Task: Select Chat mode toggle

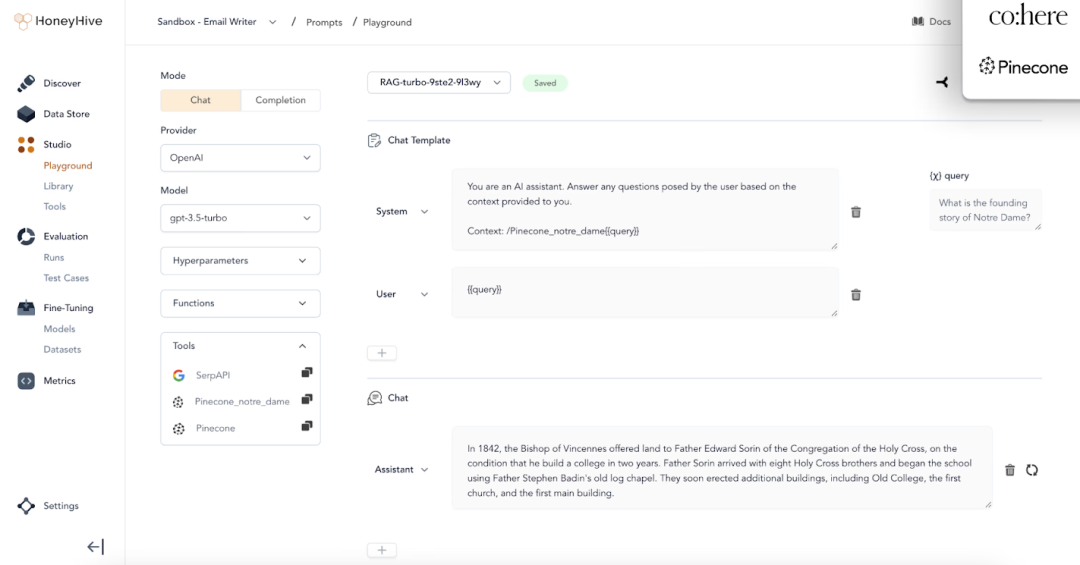Action: click(x=200, y=100)
